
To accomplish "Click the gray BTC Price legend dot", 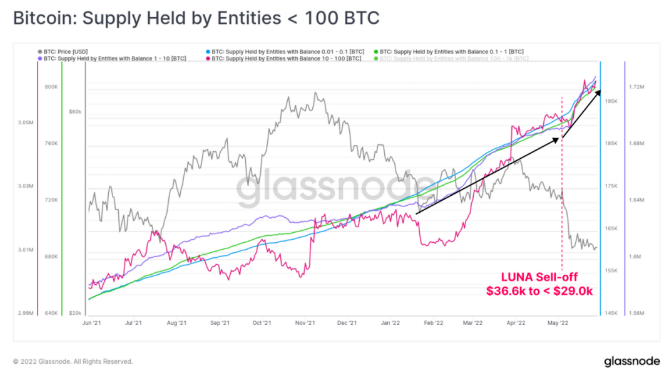I will [40, 52].
